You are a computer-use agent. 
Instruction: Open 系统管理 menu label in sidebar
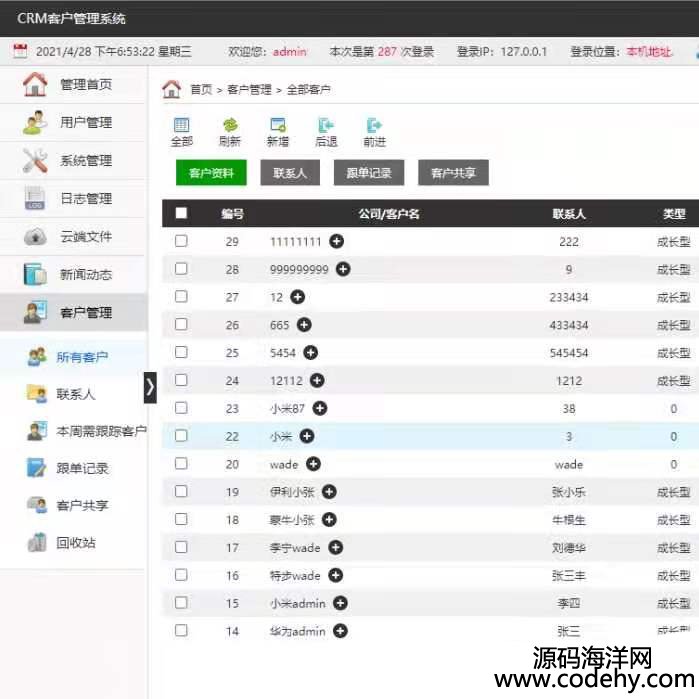coord(86,160)
